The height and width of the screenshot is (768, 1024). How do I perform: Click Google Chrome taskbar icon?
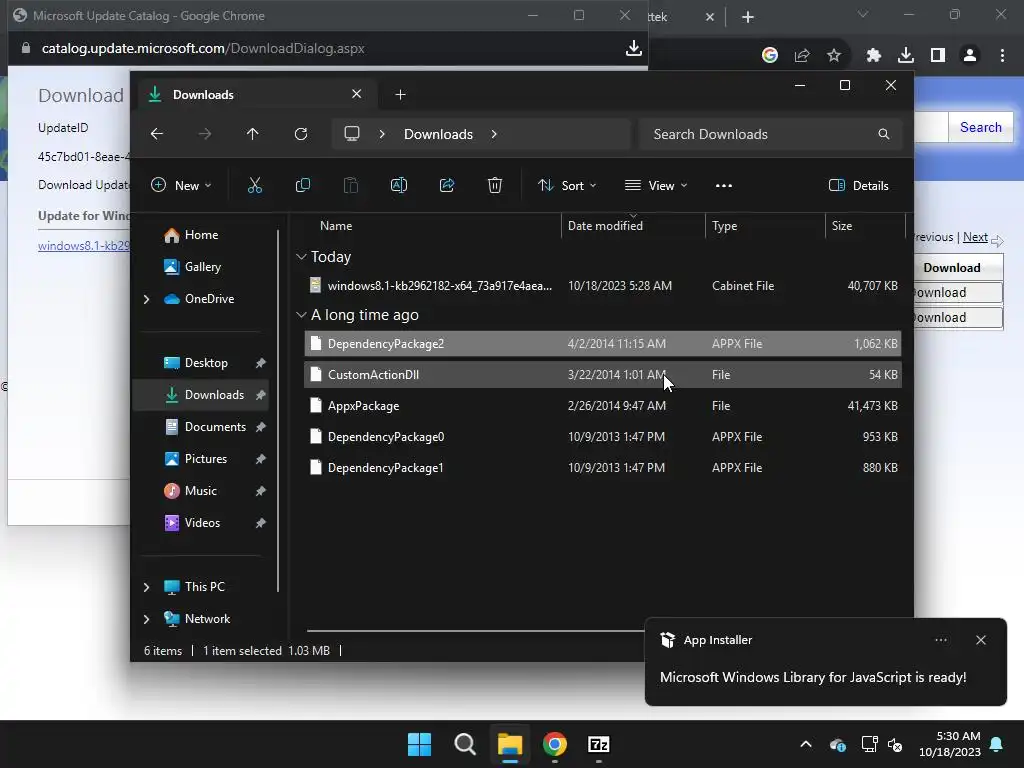coord(554,744)
